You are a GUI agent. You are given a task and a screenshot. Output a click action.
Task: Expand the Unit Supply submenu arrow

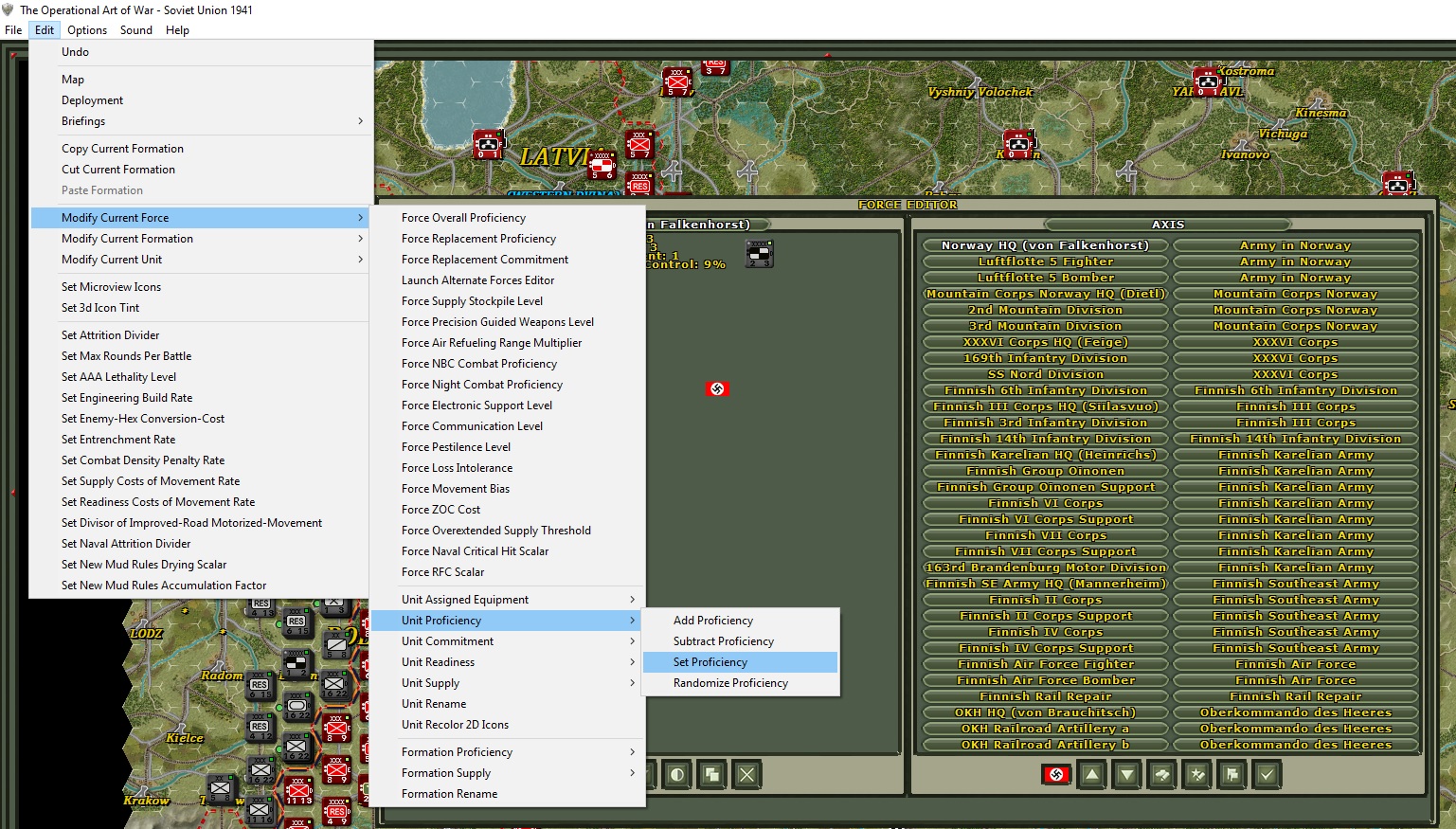[x=632, y=683]
